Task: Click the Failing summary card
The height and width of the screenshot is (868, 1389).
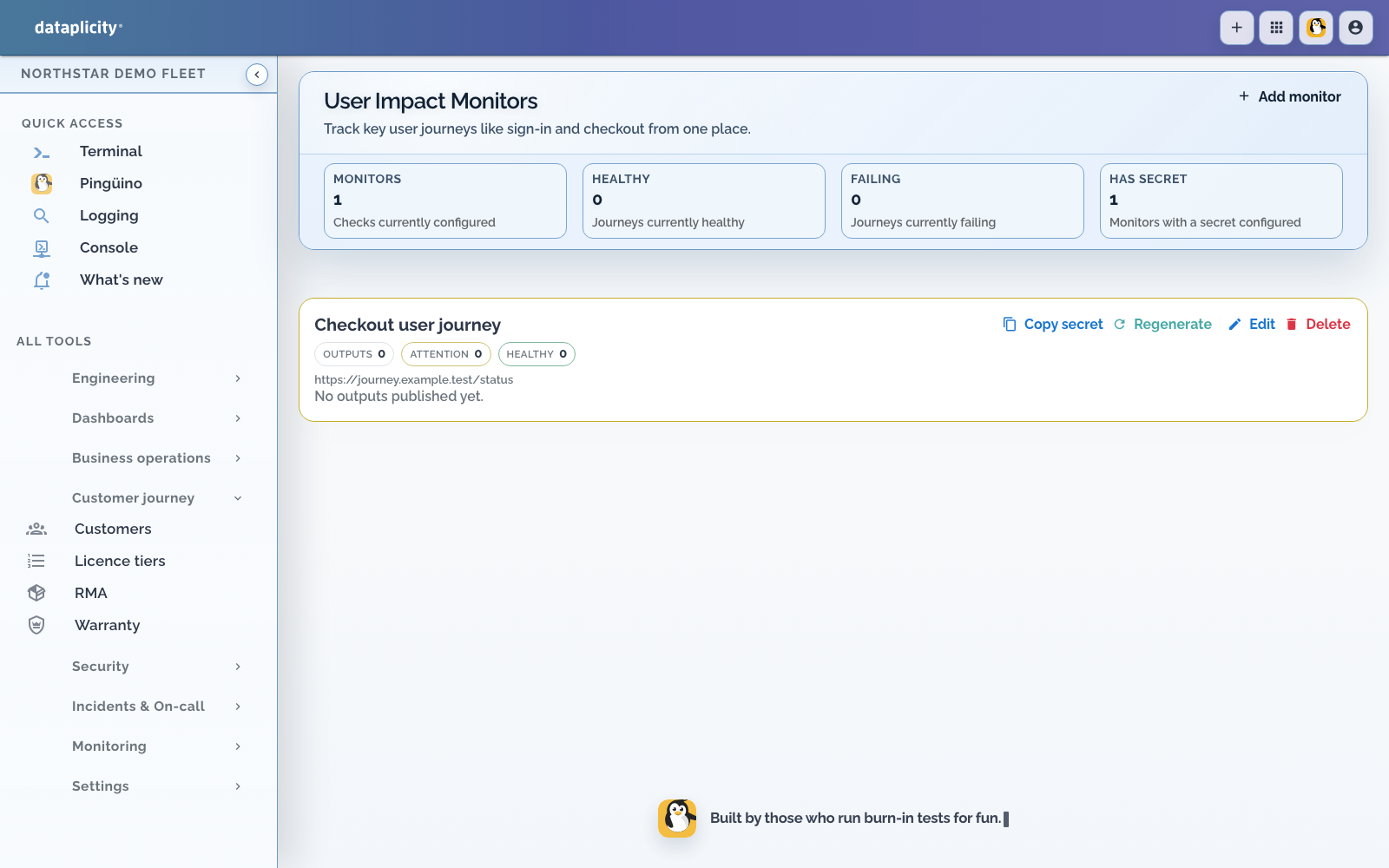Action: coord(963,201)
